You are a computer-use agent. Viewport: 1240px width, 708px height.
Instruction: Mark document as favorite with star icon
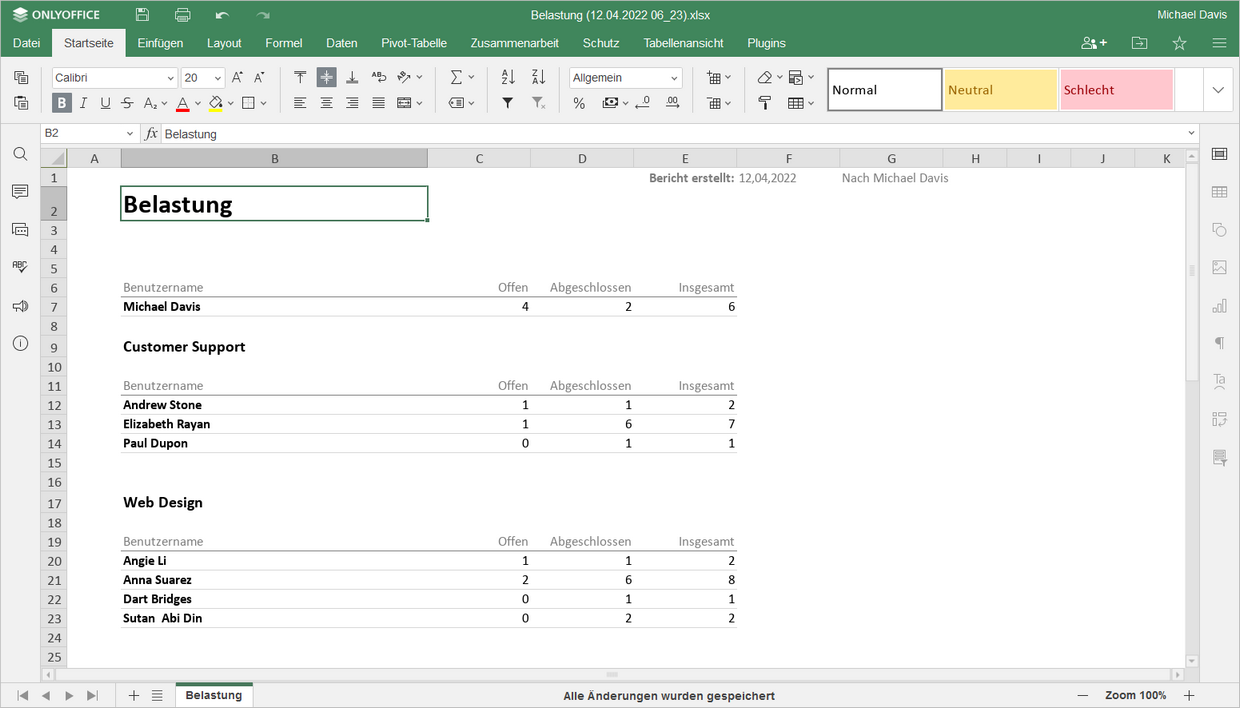click(1179, 43)
